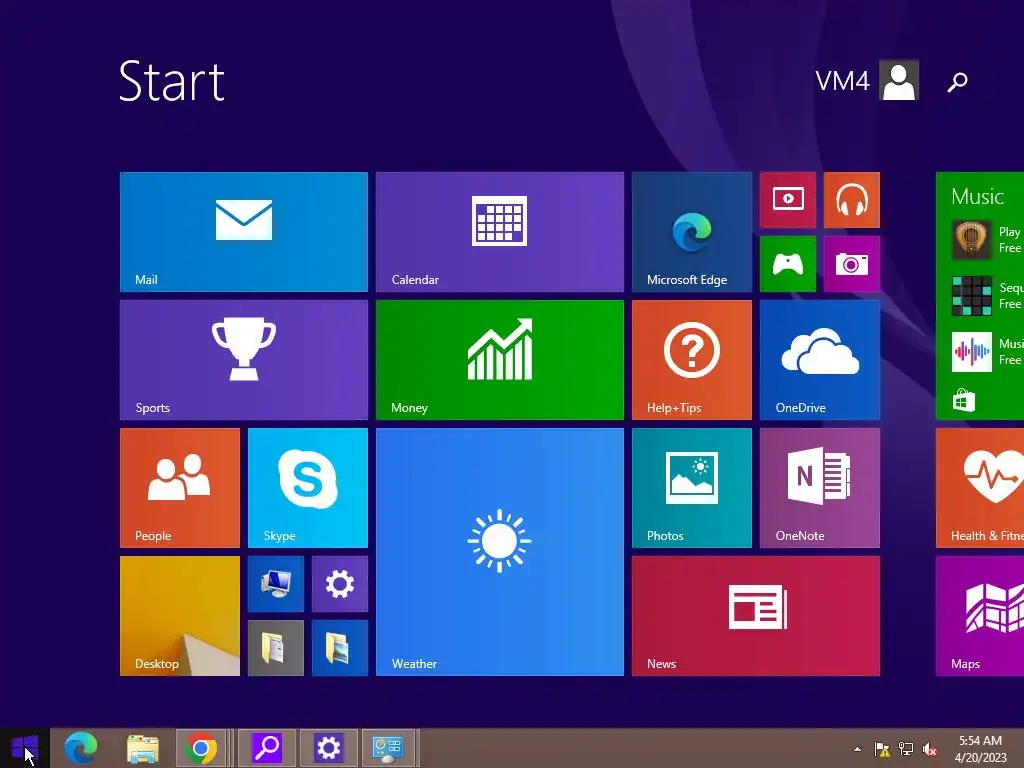The image size is (1024, 768).
Task: Open the Calendar tile
Action: (x=500, y=232)
